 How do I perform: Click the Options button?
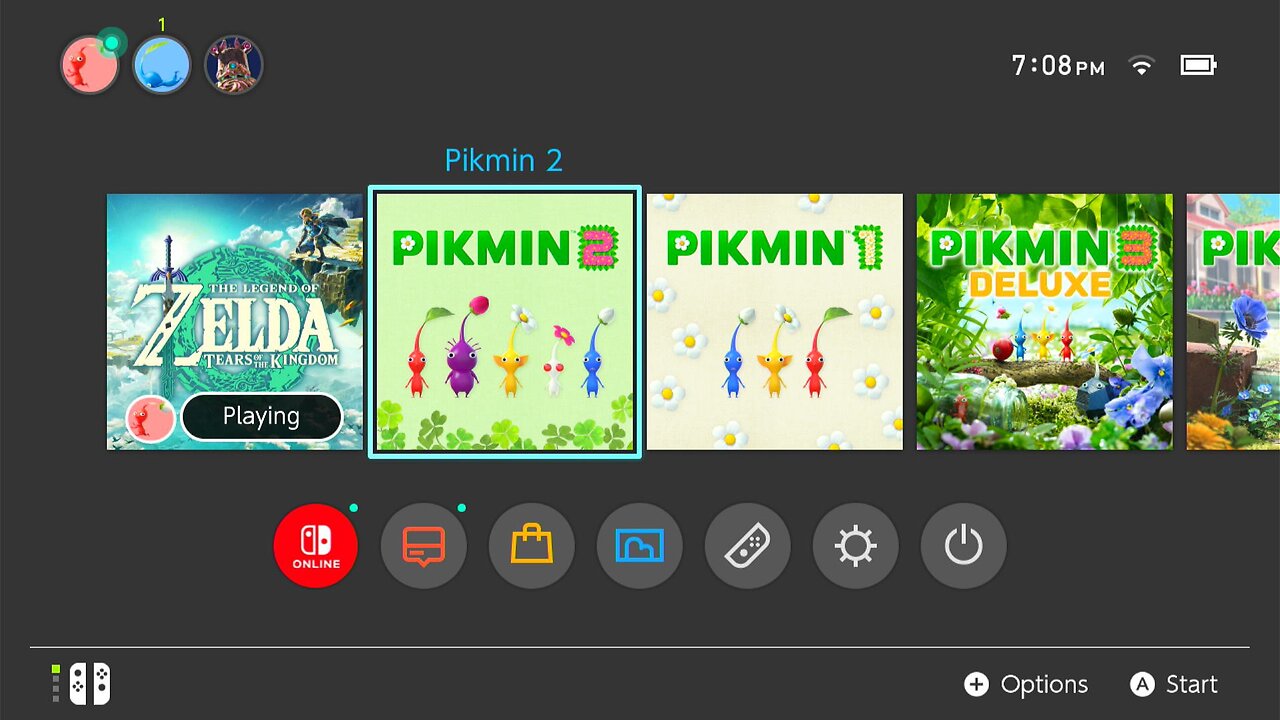click(x=1026, y=684)
